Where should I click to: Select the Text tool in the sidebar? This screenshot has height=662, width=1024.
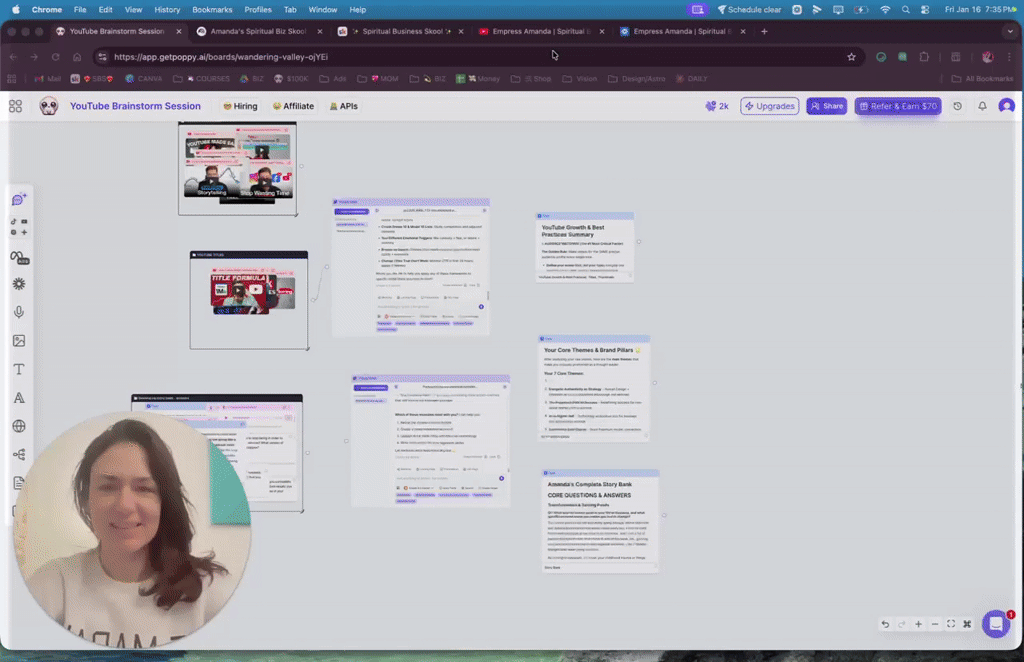pos(18,368)
